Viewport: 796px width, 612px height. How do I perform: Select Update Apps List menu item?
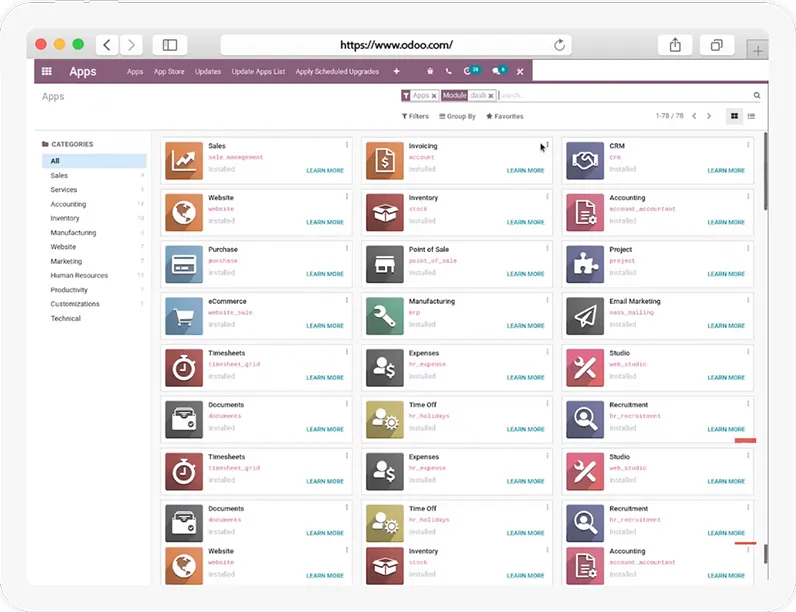[258, 72]
